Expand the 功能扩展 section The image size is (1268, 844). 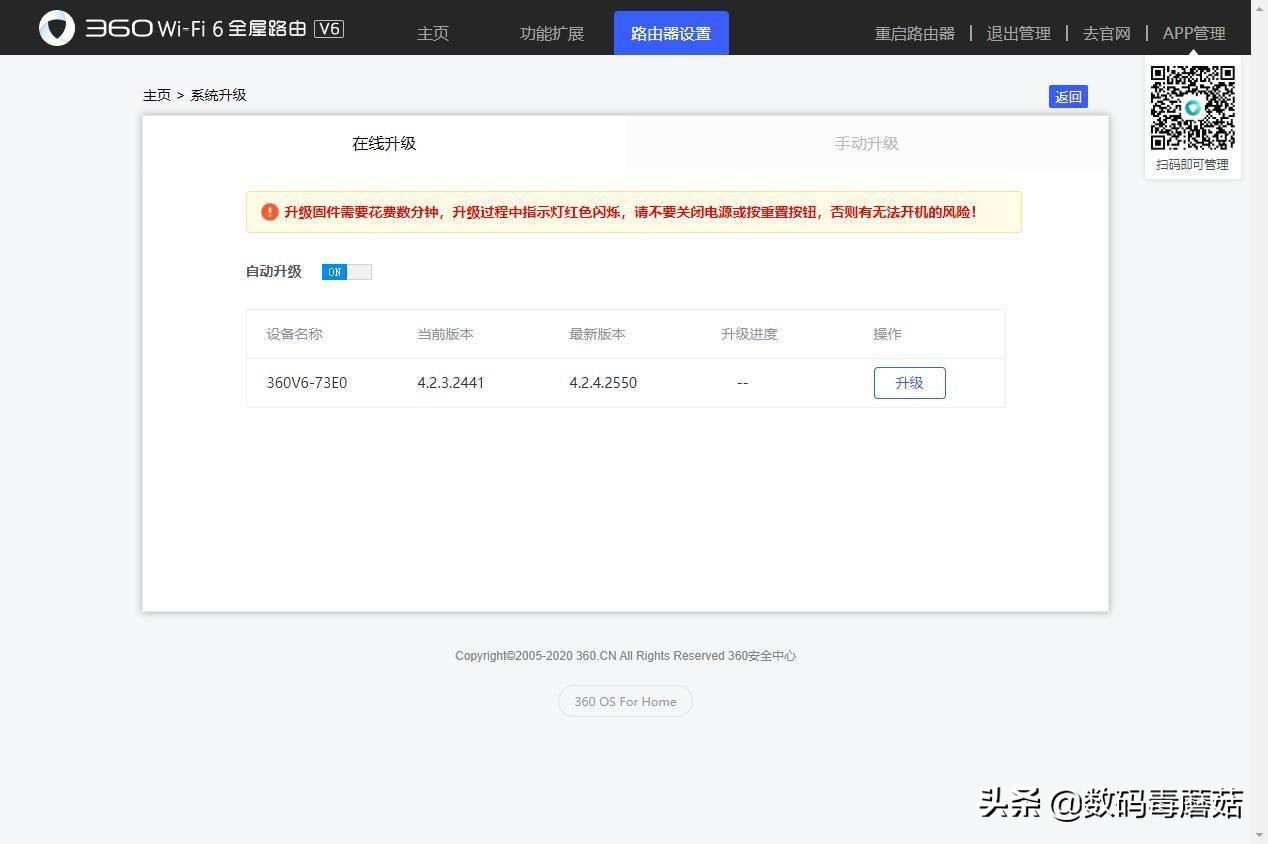551,33
